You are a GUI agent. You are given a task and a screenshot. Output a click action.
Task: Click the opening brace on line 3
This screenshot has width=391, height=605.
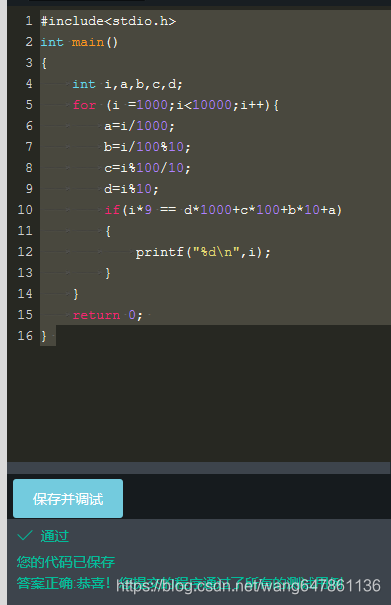click(44, 63)
